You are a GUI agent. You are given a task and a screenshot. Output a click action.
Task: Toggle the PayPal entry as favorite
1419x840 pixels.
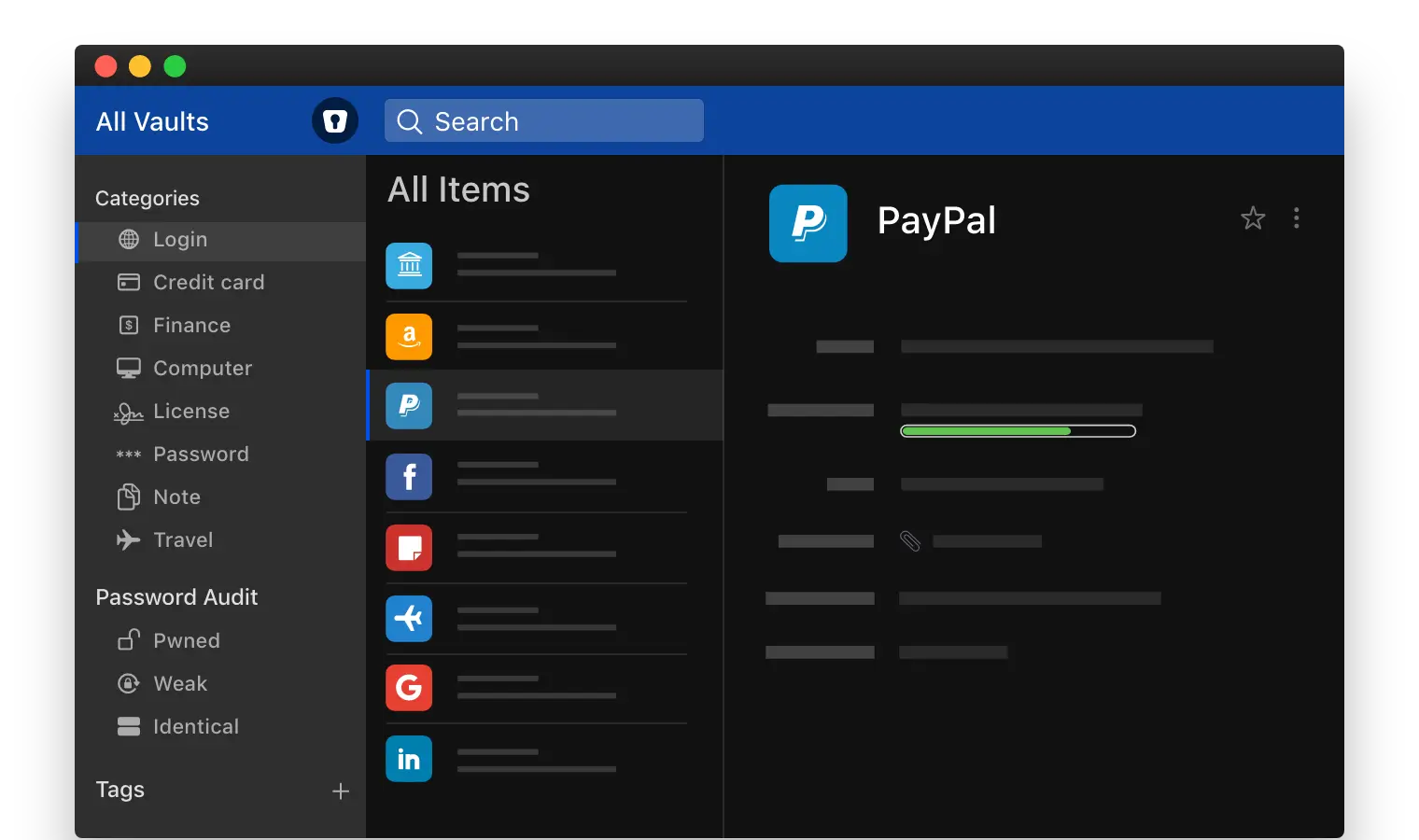(1253, 217)
